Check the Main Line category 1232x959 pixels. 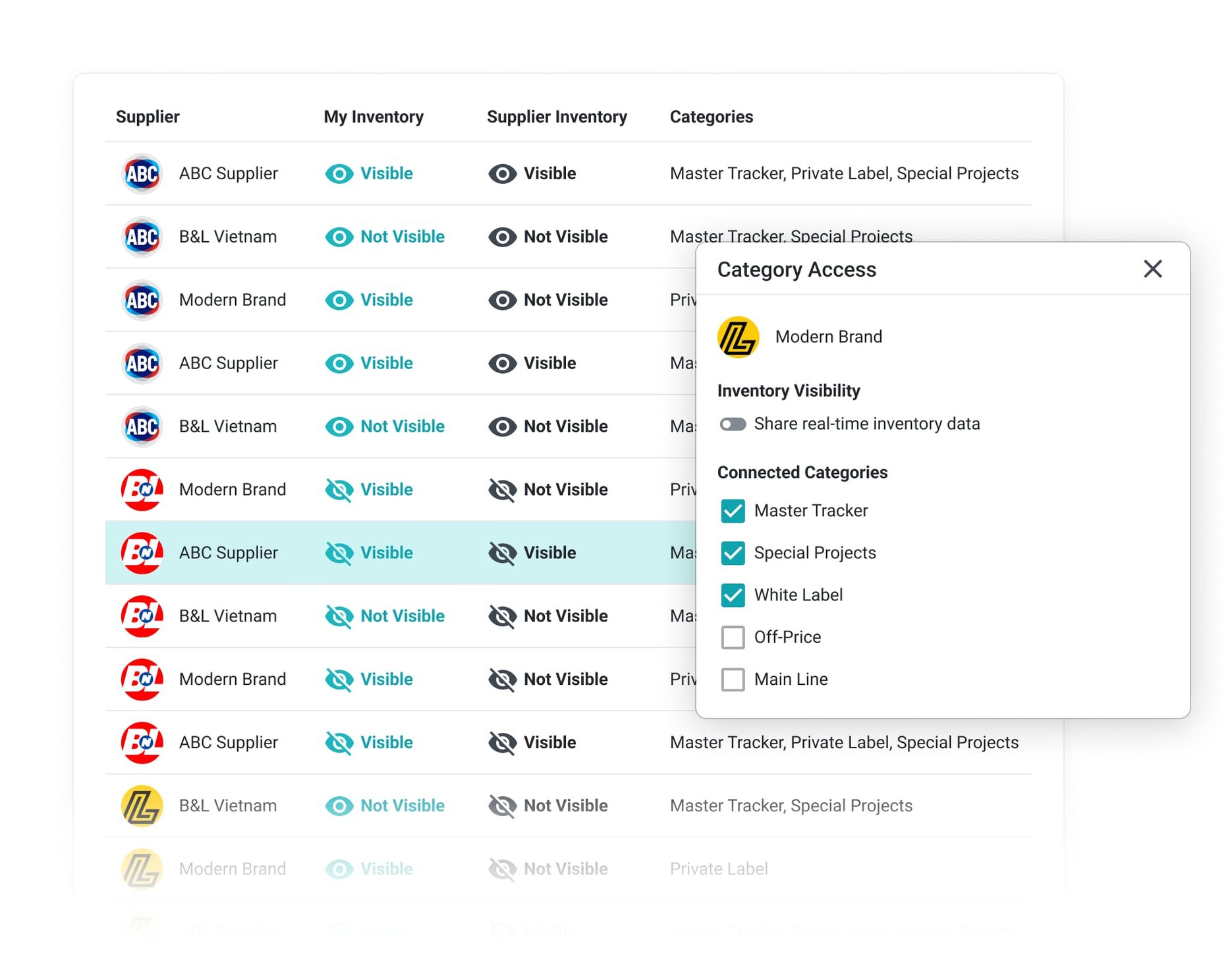click(733, 680)
